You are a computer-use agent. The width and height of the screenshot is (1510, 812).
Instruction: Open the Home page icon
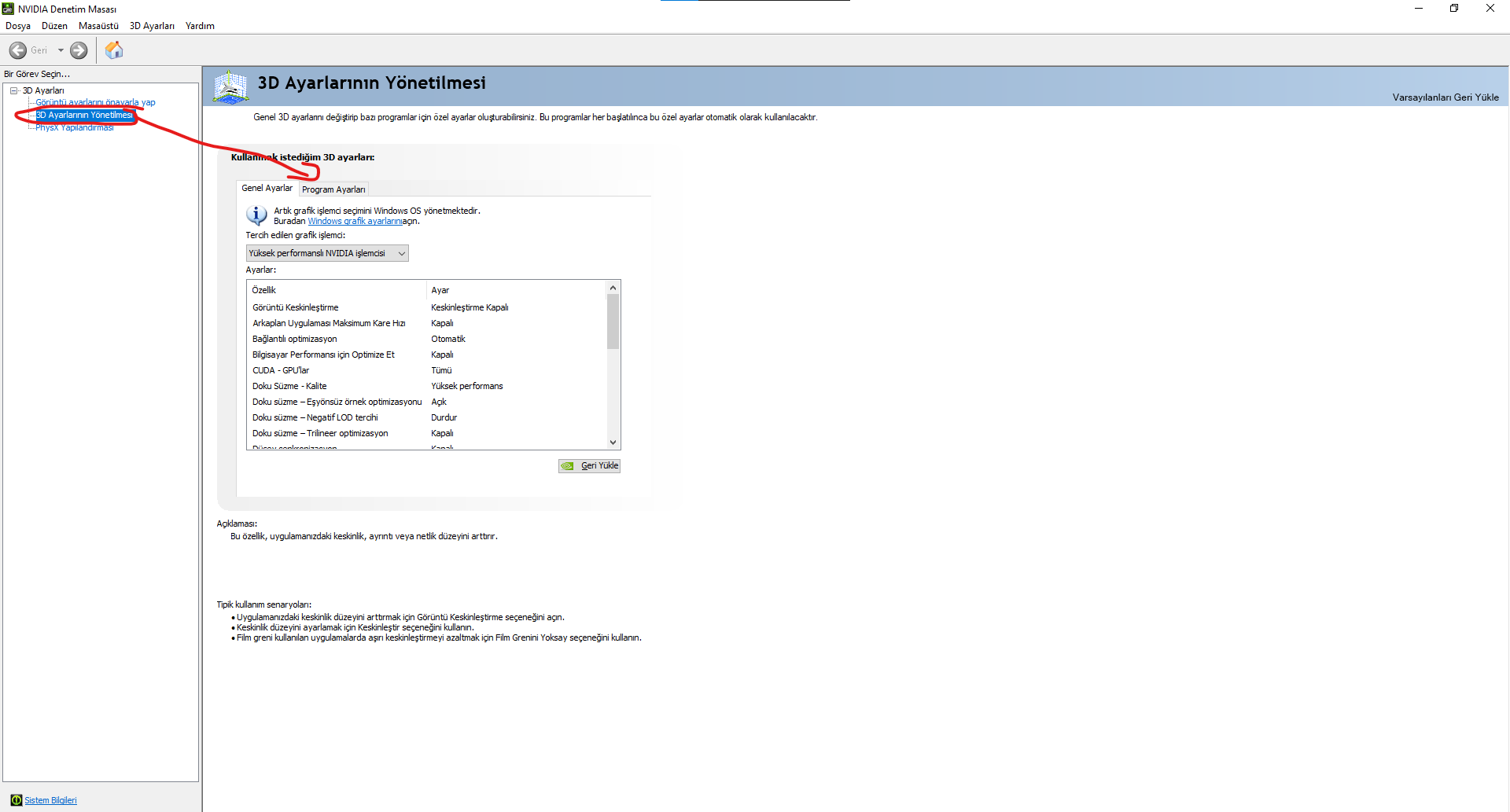click(114, 50)
